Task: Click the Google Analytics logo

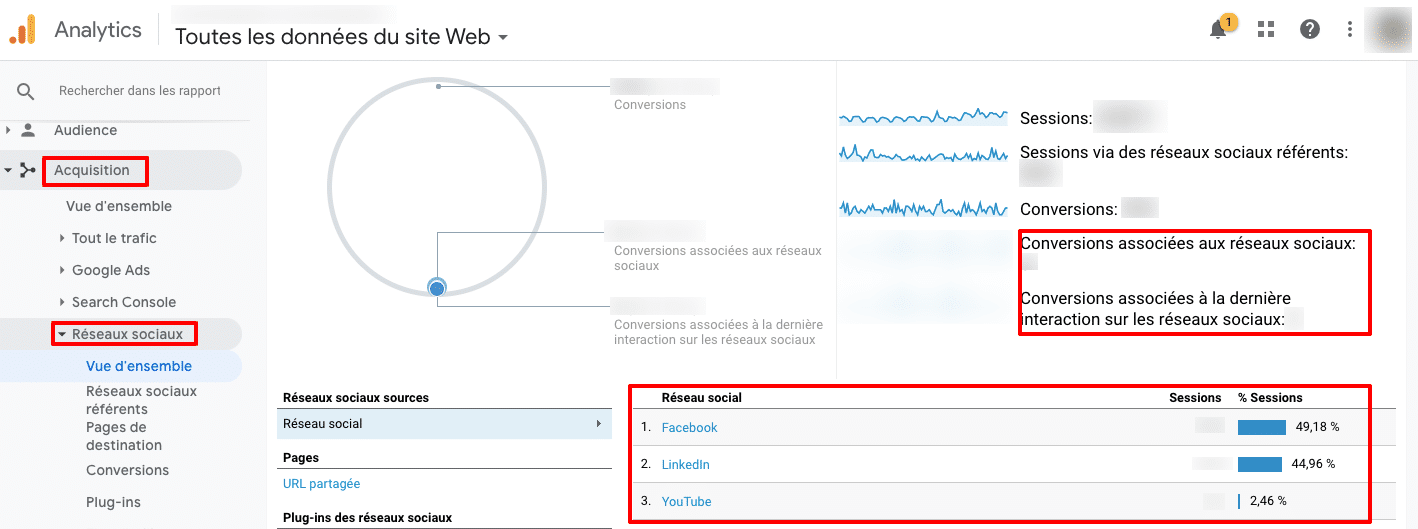Action: [x=23, y=30]
